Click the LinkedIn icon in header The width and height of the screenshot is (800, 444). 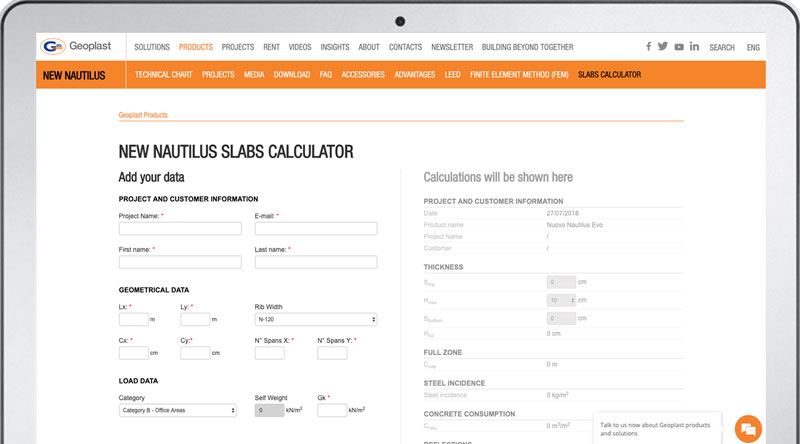(695, 47)
